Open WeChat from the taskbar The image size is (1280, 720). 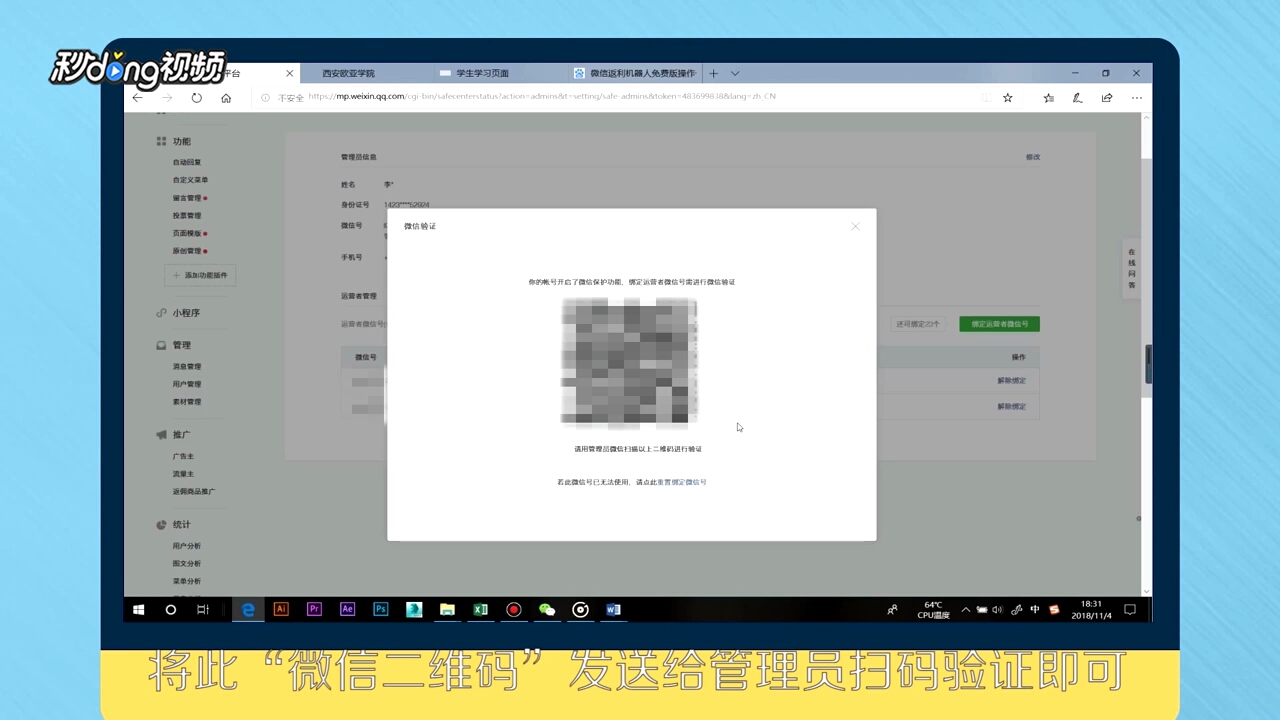coord(547,609)
